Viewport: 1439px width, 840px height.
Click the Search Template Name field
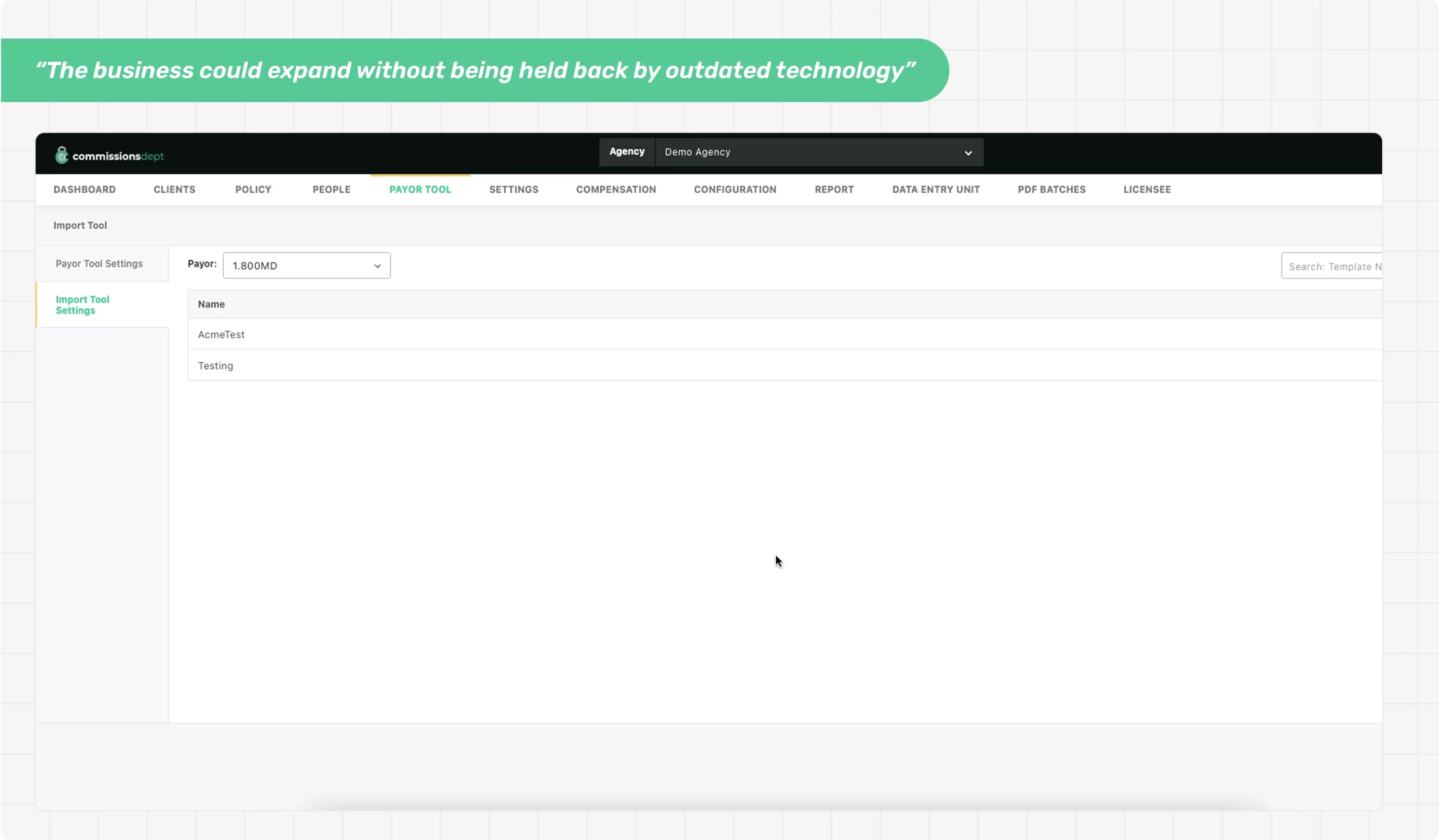point(1332,266)
